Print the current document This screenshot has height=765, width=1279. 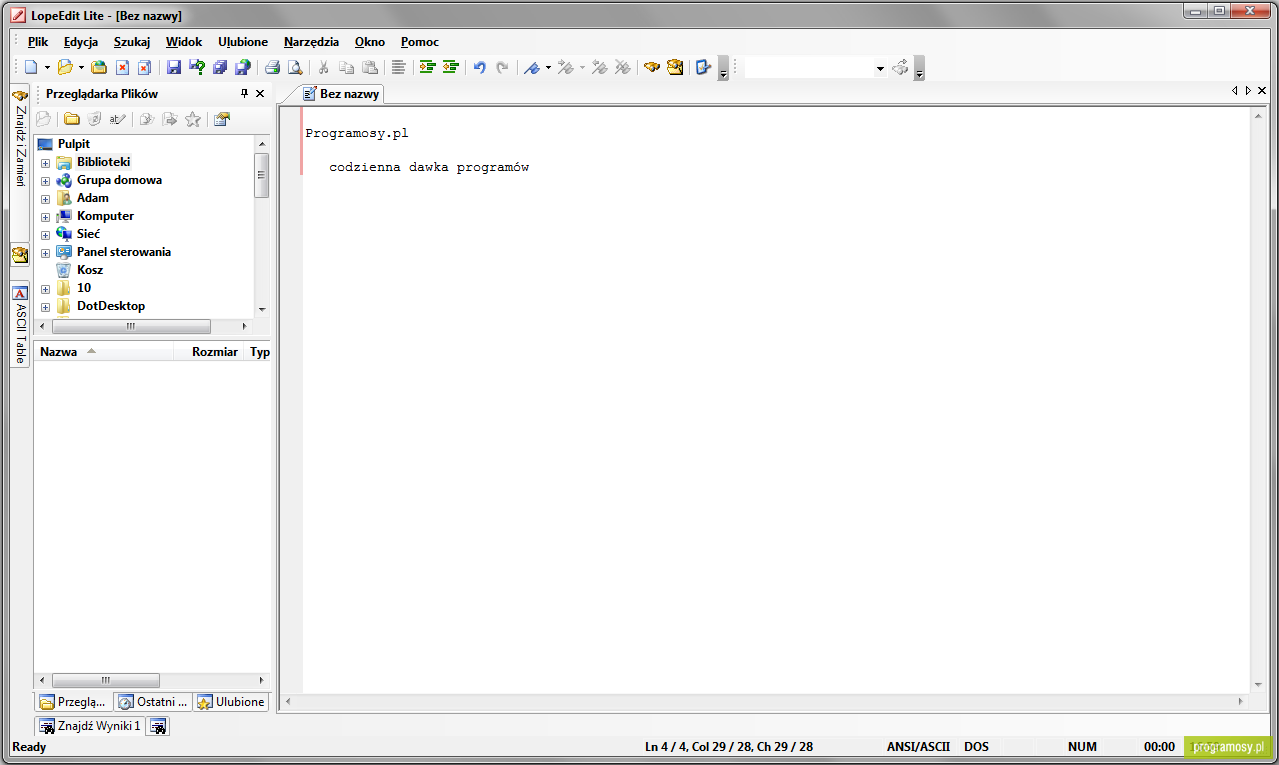(272, 67)
